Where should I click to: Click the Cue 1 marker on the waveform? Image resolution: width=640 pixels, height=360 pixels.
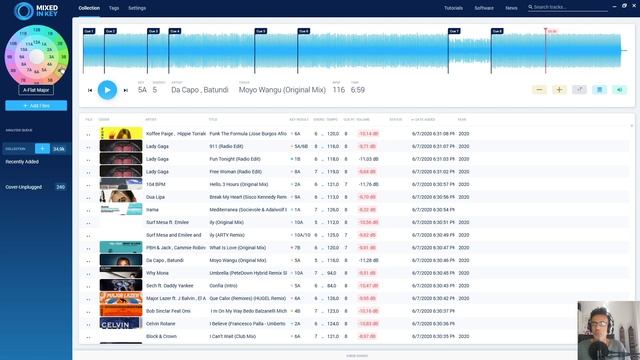[x=89, y=31]
